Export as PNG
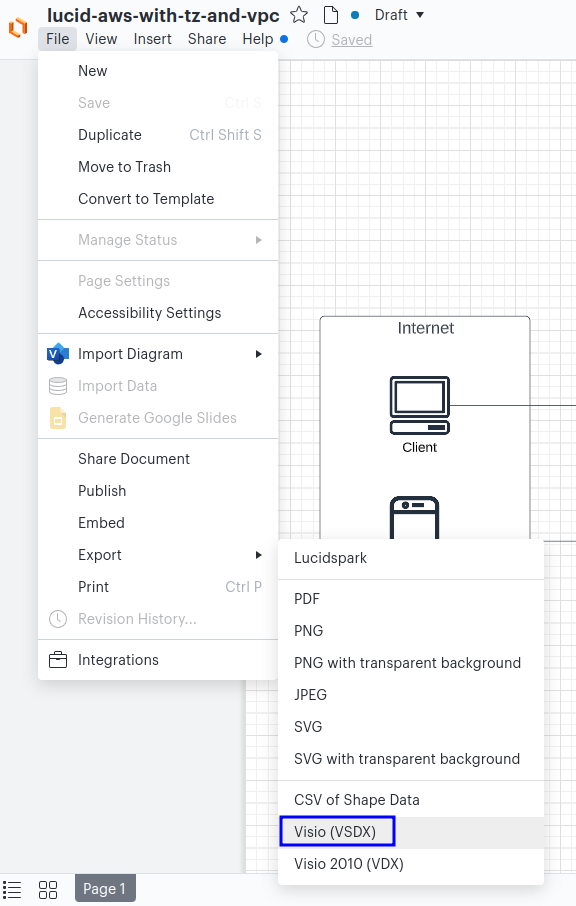Image resolution: width=576 pixels, height=906 pixels. coord(411,630)
